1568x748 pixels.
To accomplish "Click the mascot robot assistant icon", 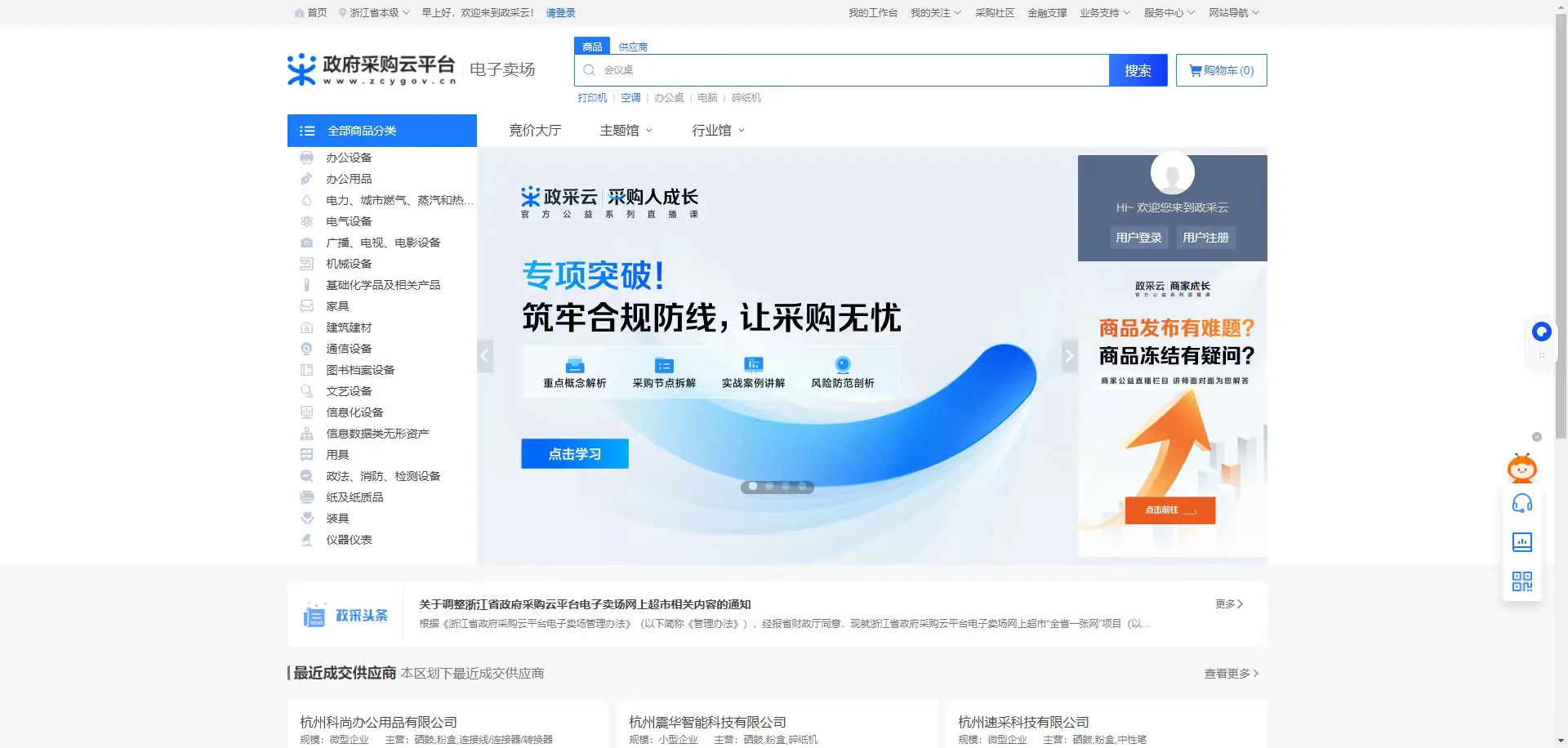I will [1521, 469].
